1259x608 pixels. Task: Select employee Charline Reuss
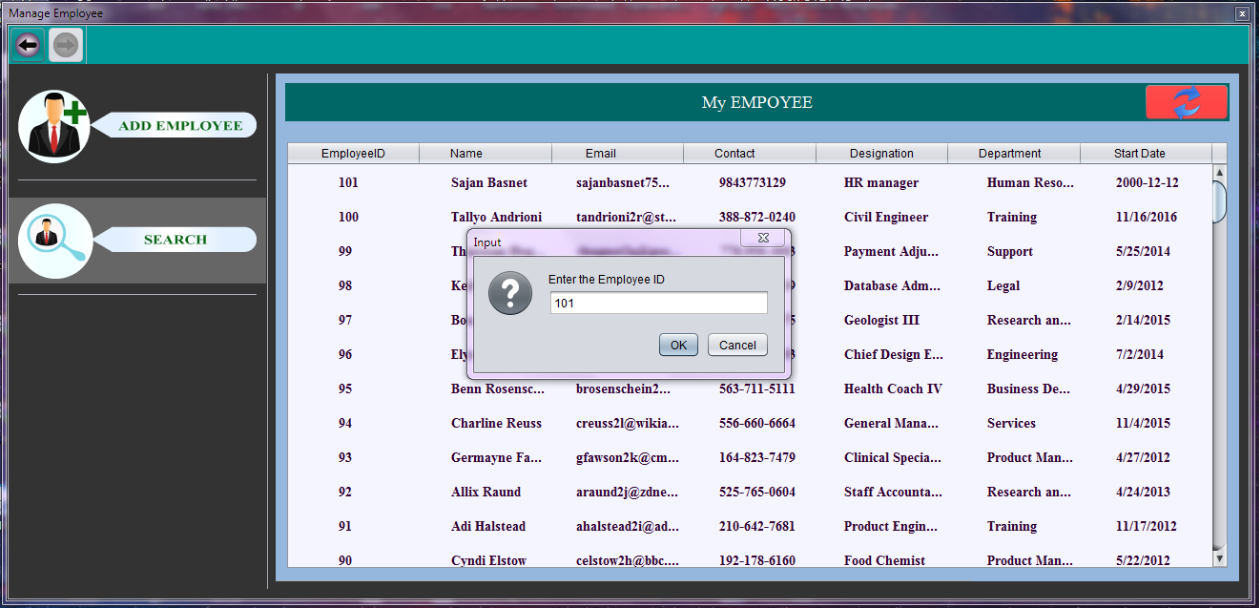point(496,423)
